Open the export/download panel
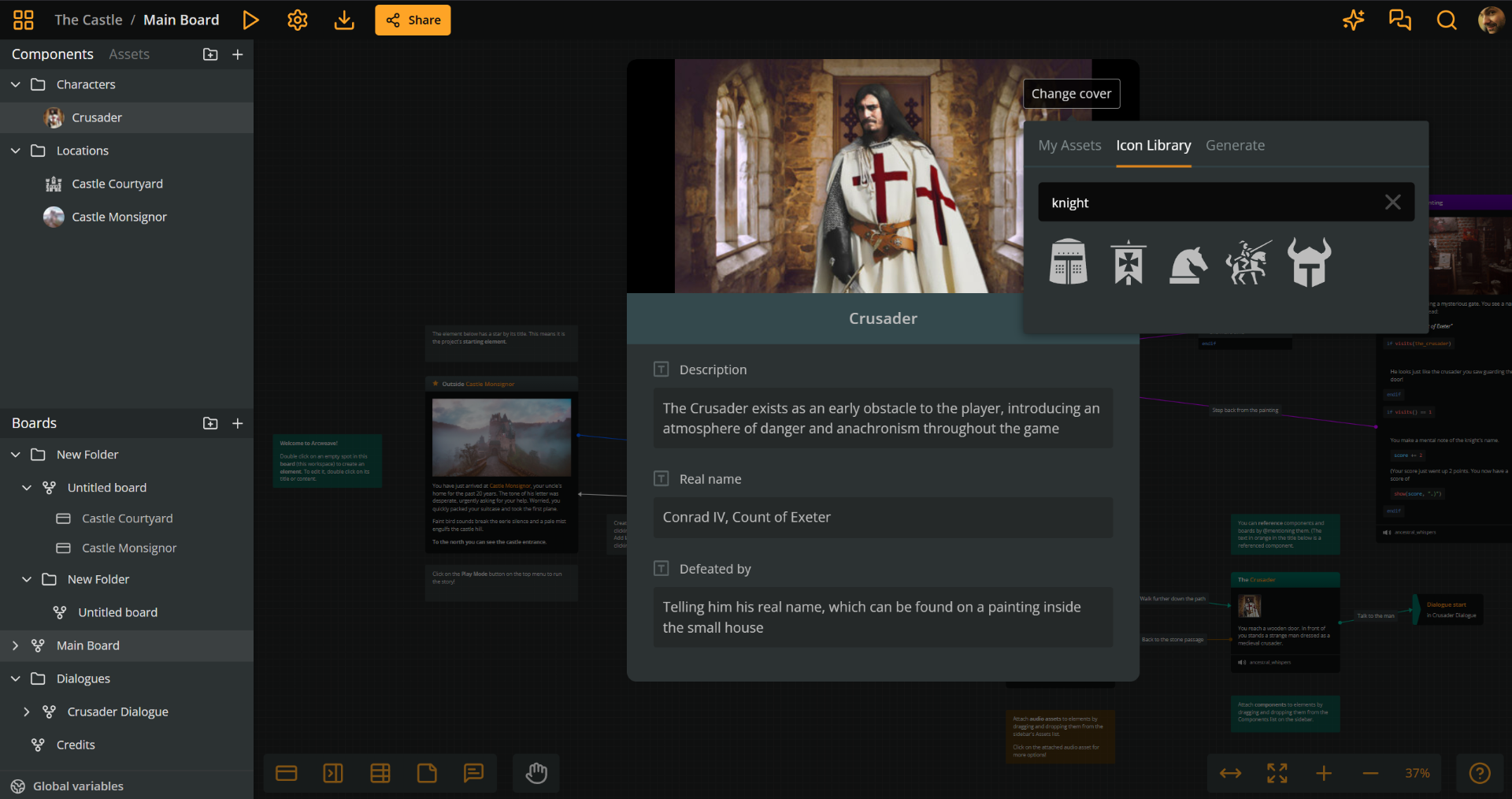1512x799 pixels. pyautogui.click(x=343, y=20)
